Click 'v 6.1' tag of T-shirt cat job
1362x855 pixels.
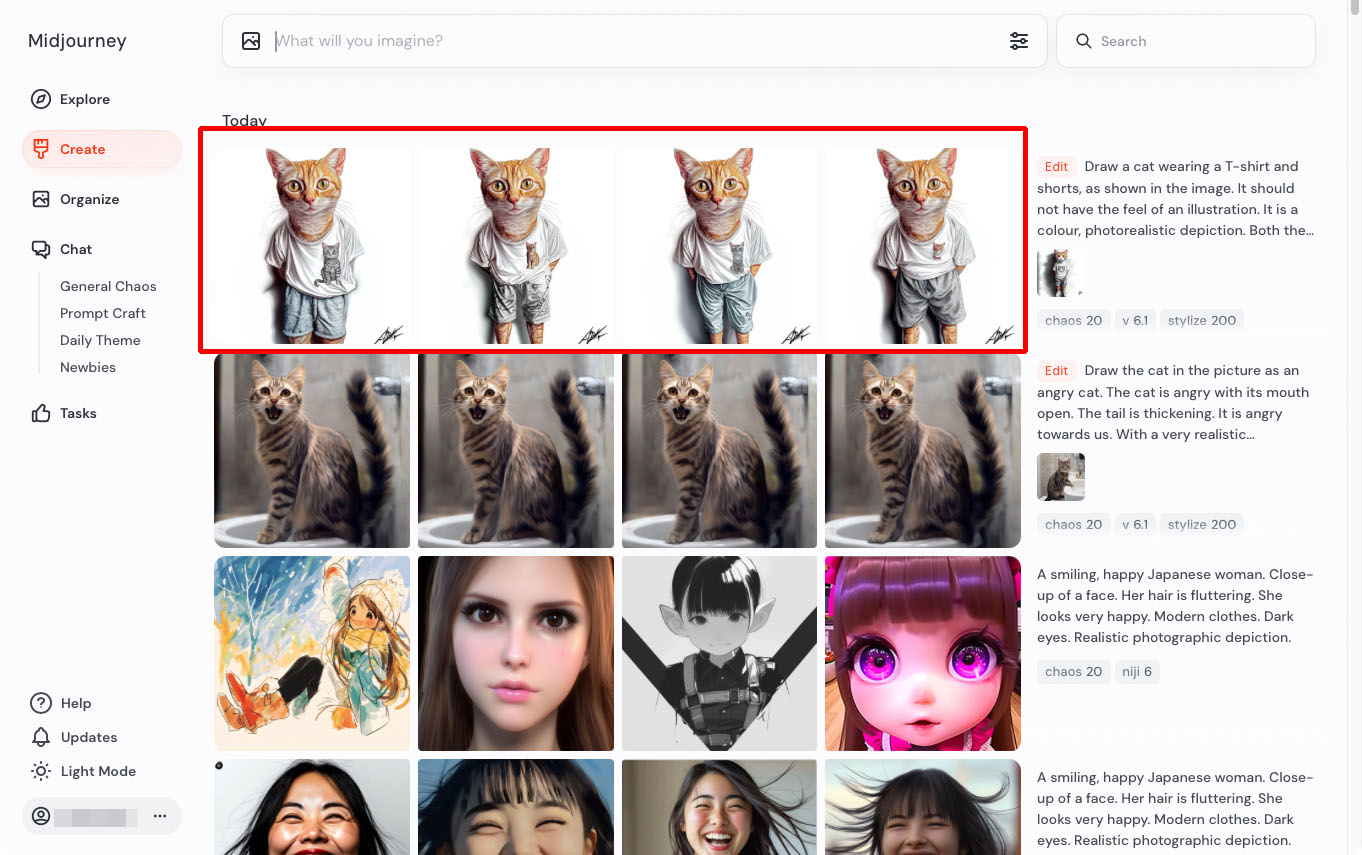(x=1135, y=320)
